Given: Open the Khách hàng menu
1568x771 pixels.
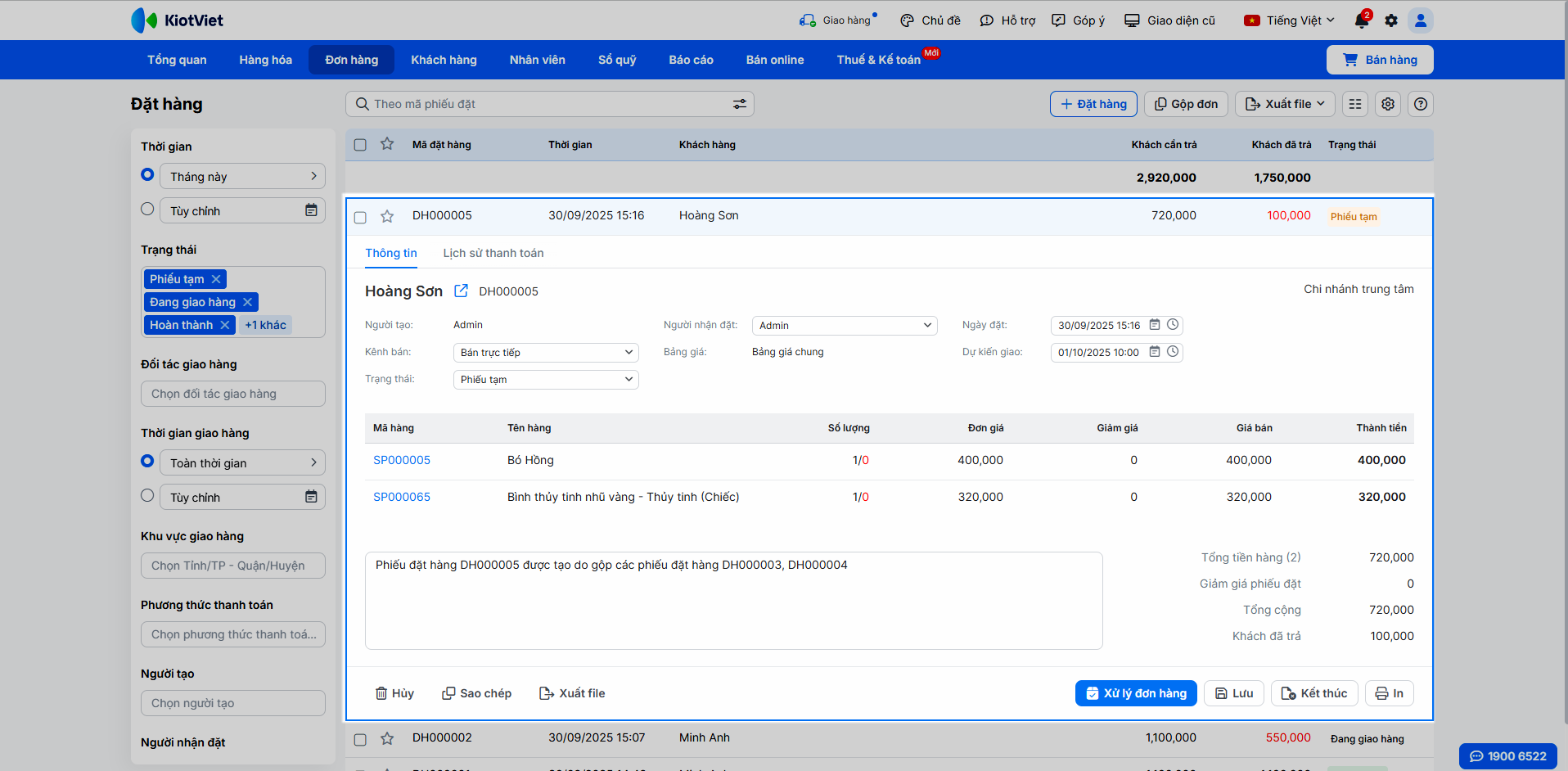Looking at the screenshot, I should pos(444,60).
